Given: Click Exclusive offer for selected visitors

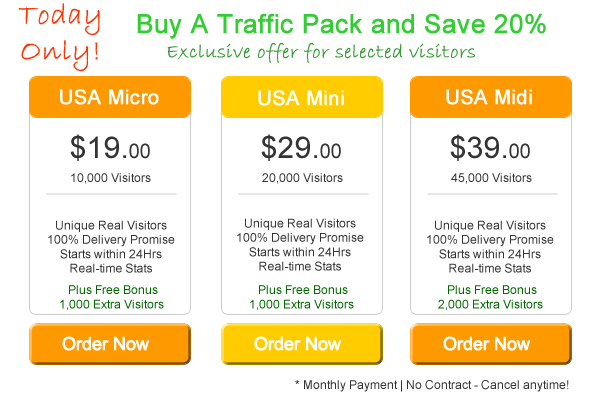Looking at the screenshot, I should pos(321,52).
